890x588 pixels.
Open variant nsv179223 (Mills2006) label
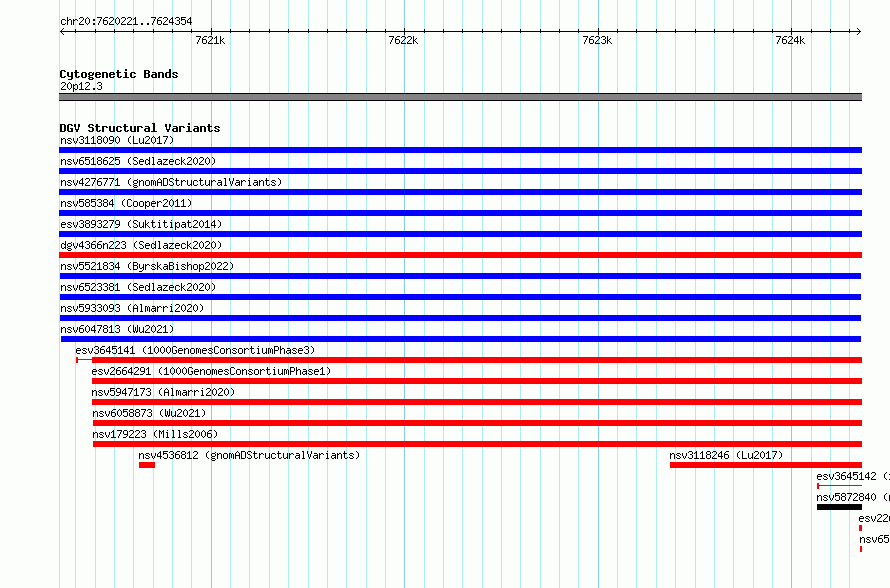155,434
